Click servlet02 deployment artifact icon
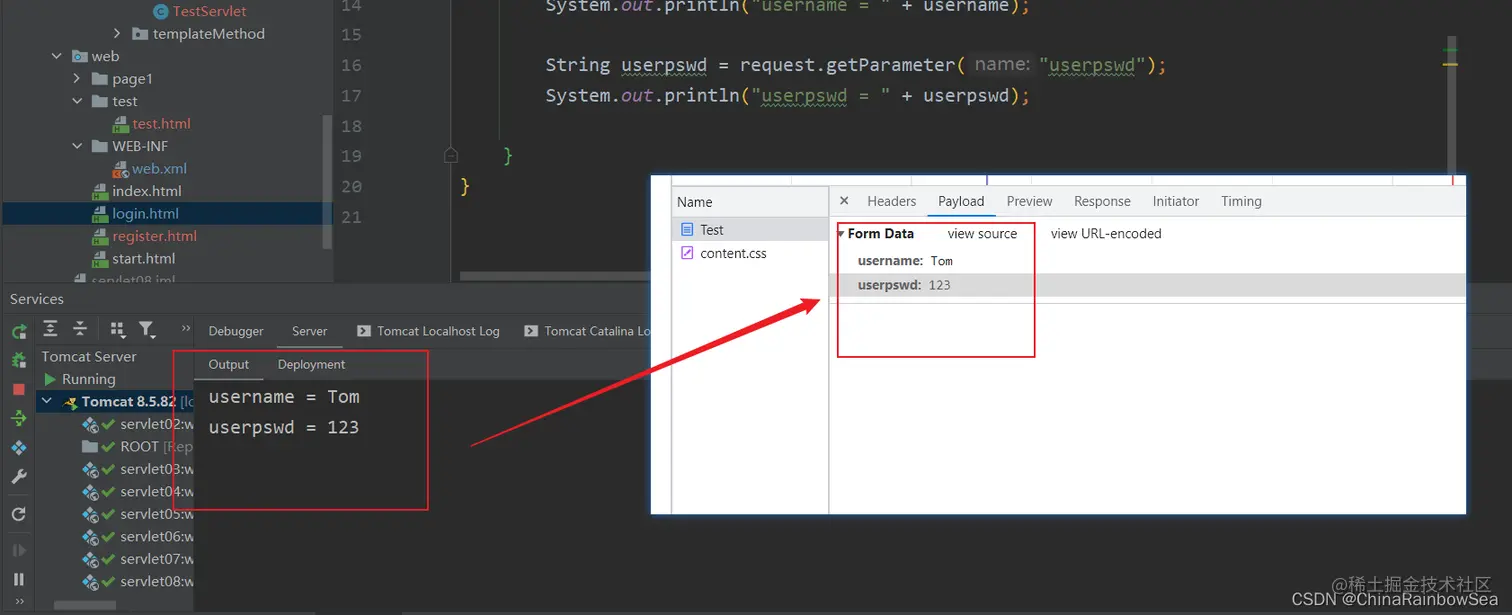This screenshot has width=1512, height=615. tap(91, 424)
